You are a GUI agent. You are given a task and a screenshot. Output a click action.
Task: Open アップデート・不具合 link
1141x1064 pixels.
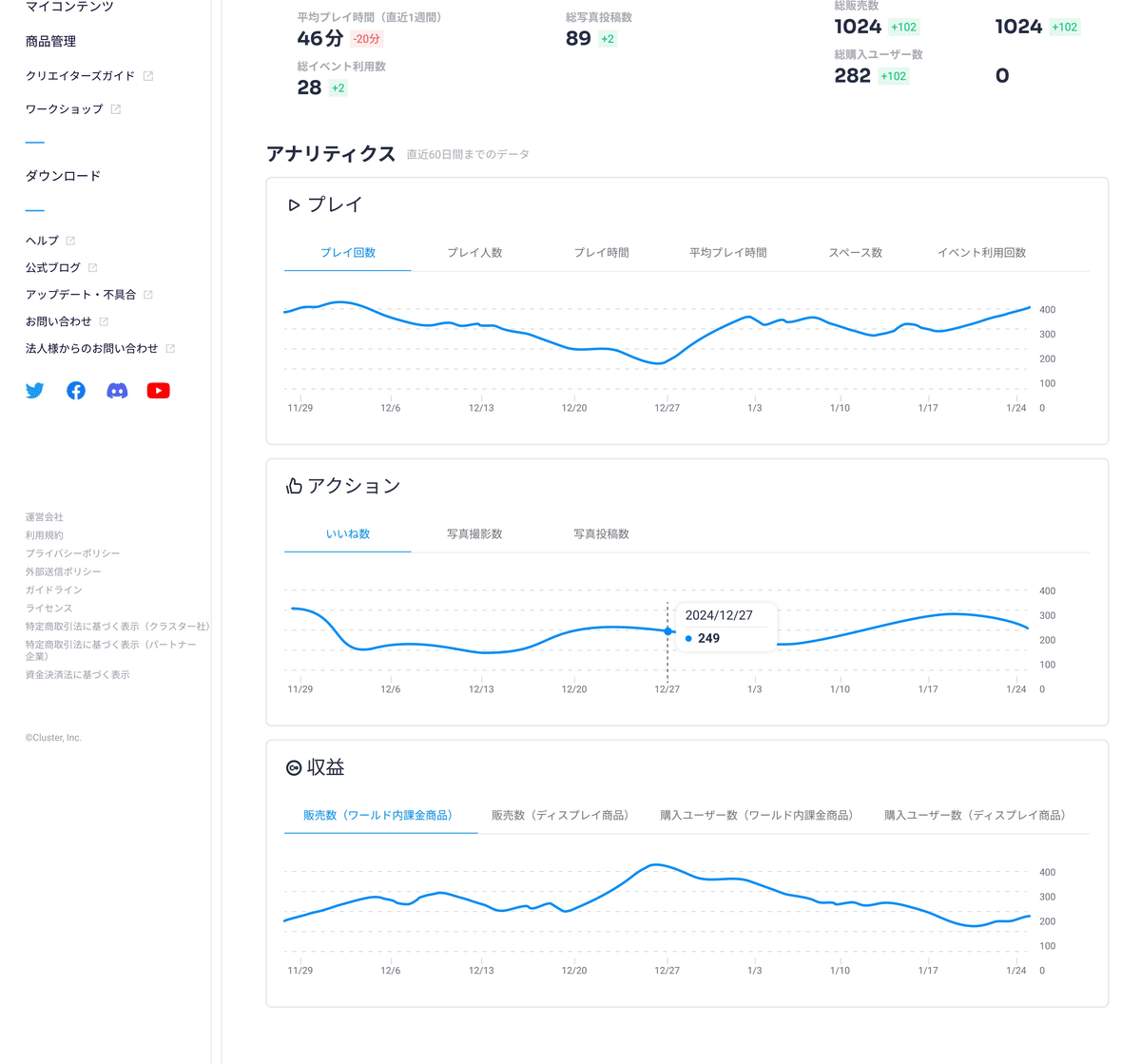pos(81,295)
